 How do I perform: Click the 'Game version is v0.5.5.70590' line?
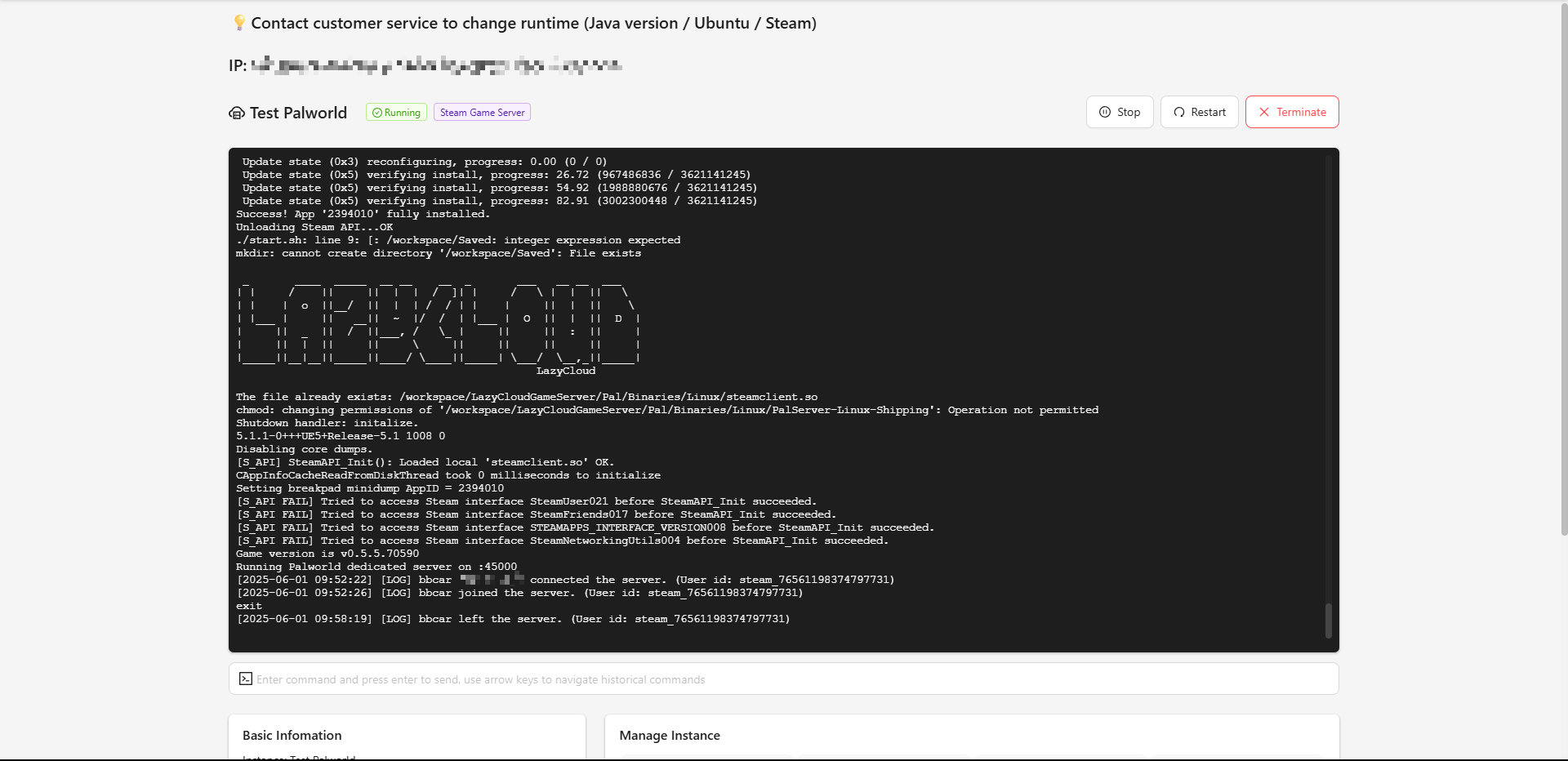(x=327, y=554)
